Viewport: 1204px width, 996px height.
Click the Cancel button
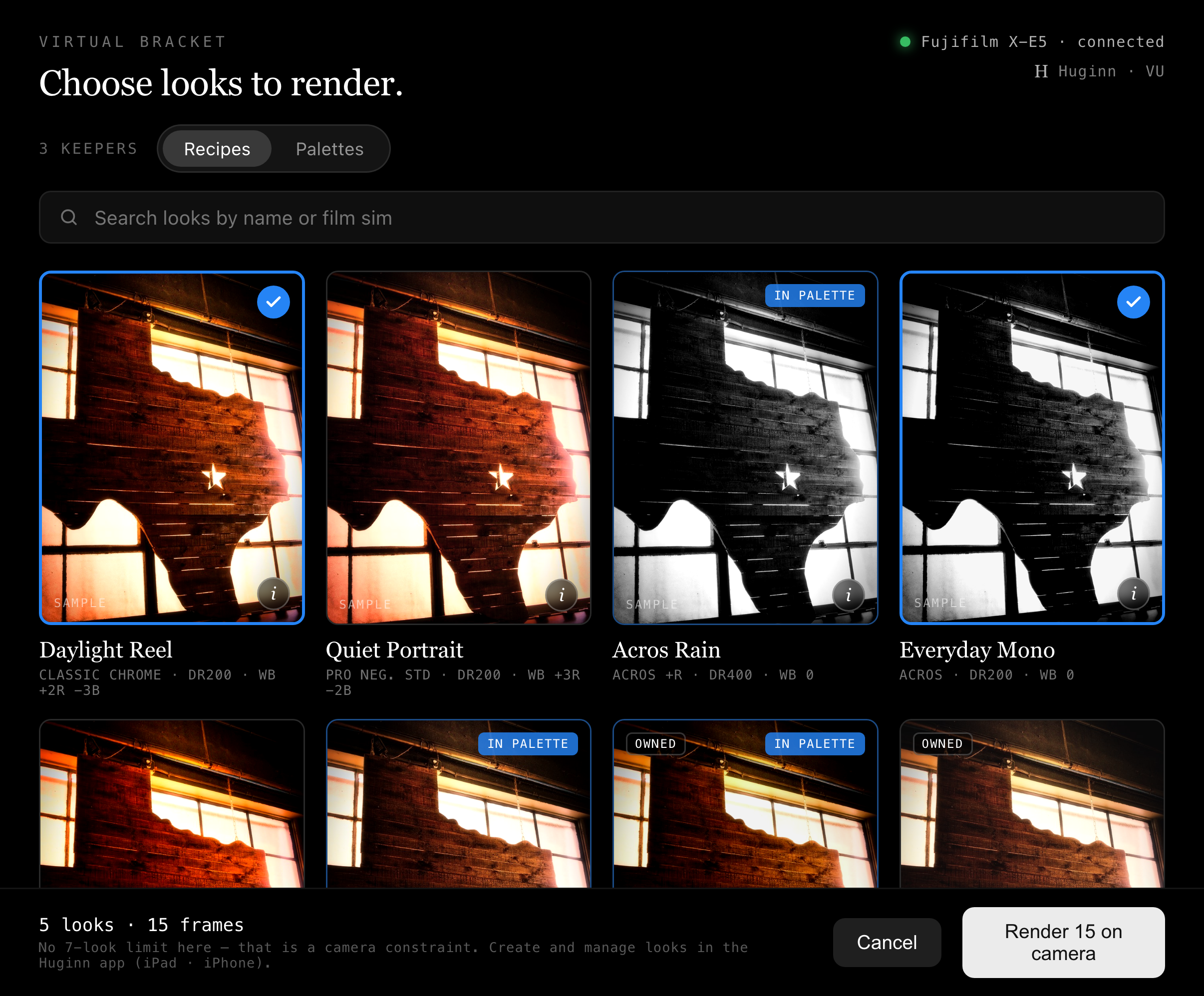pyautogui.click(x=887, y=942)
